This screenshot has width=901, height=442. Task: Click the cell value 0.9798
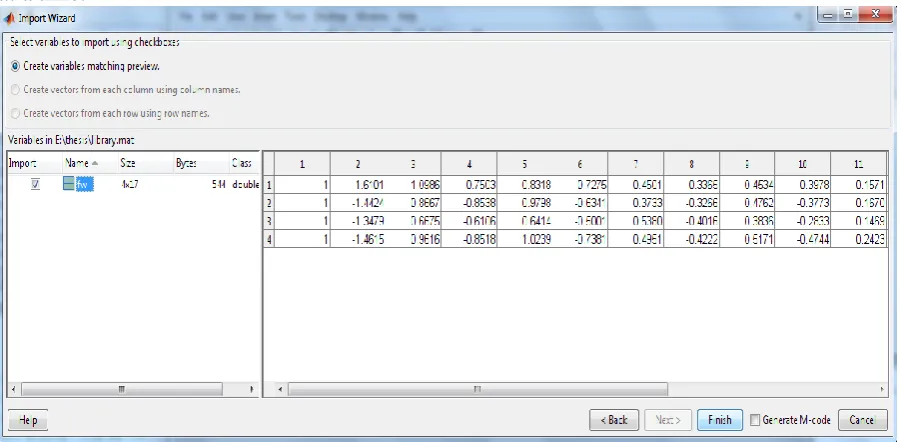pos(525,202)
